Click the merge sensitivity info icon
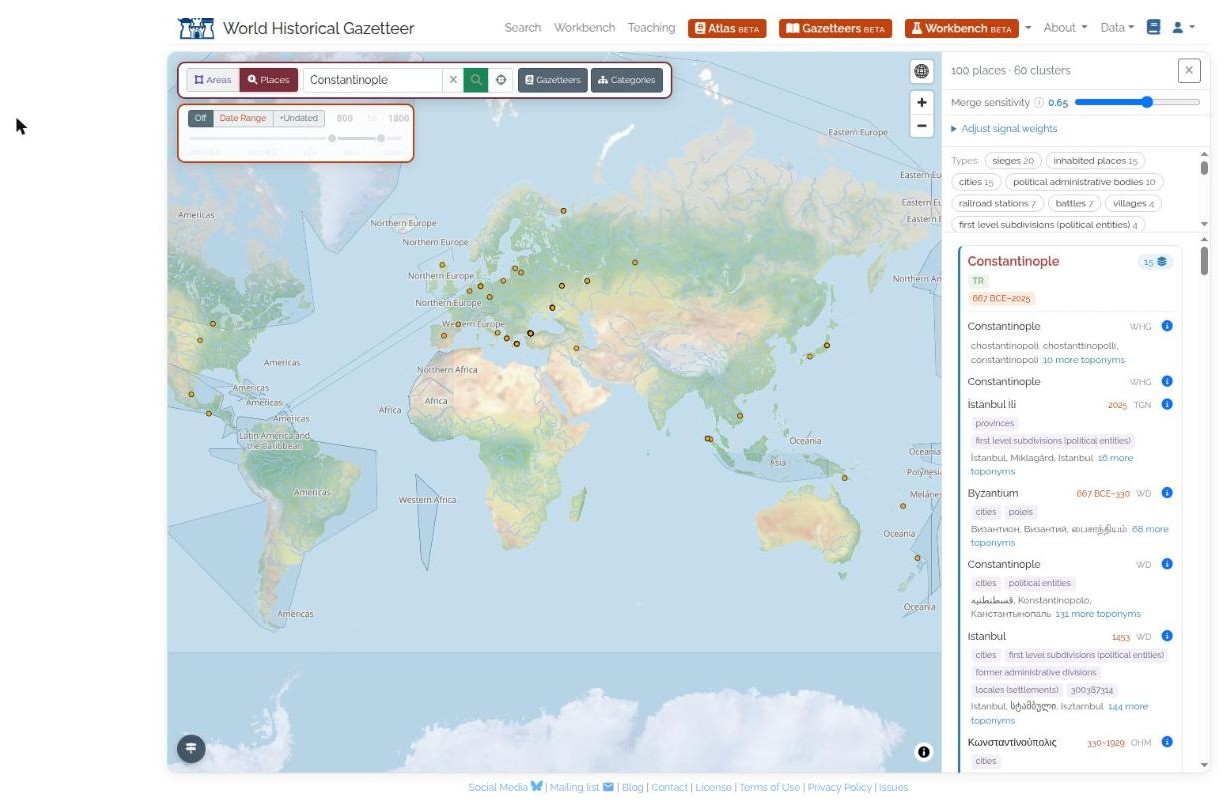Screen dimensions: 1229x809 [1039, 102]
